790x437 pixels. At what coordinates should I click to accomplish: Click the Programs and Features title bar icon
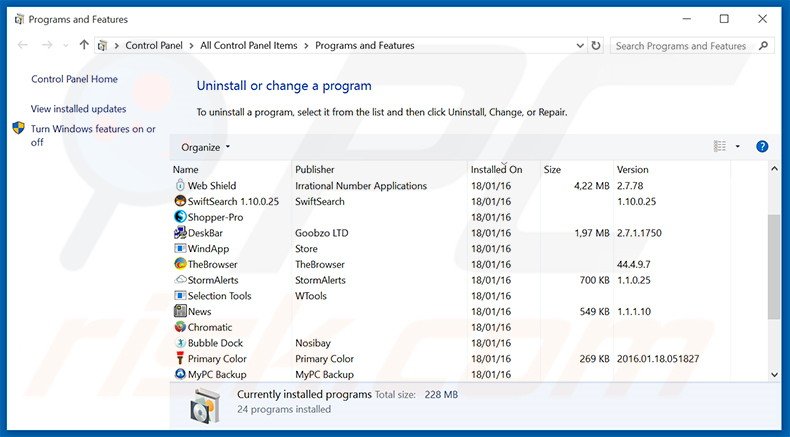coord(19,19)
